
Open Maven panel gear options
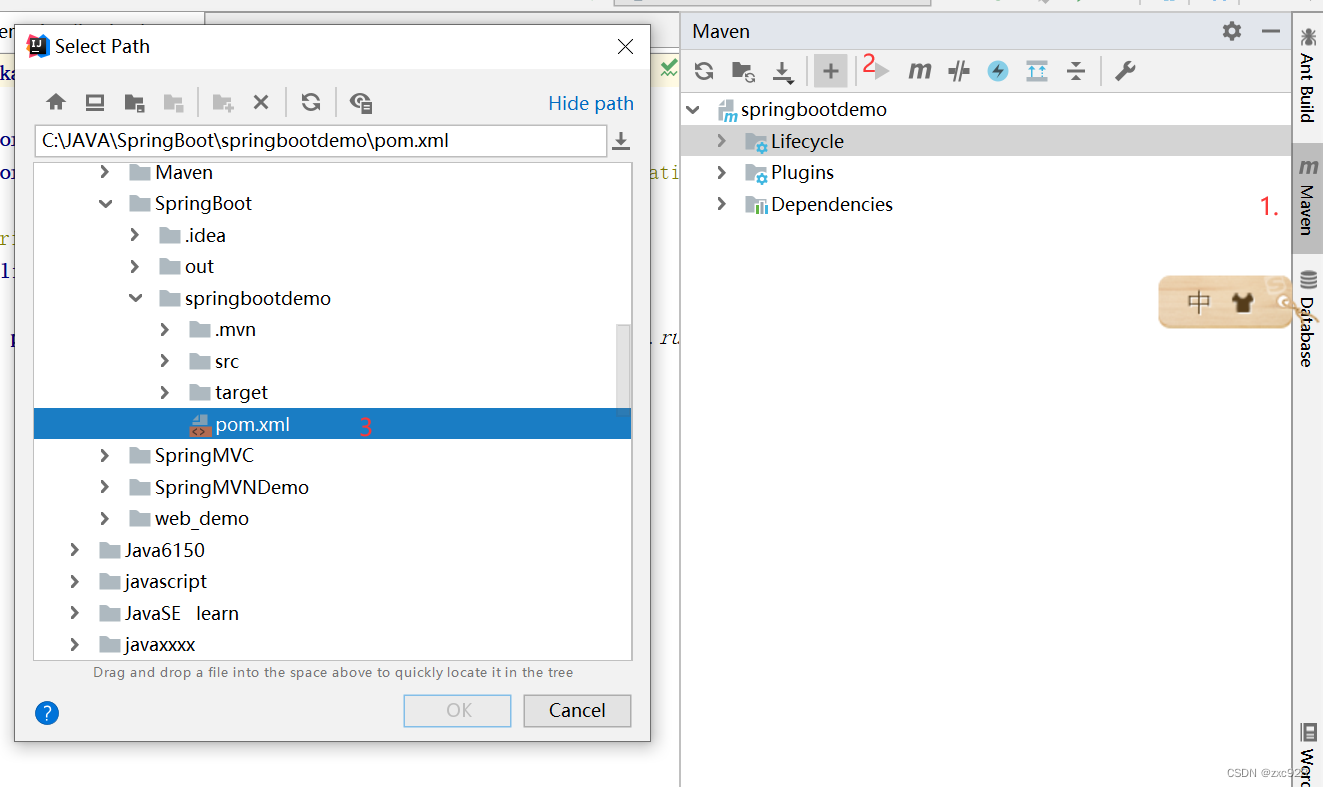(x=1232, y=31)
